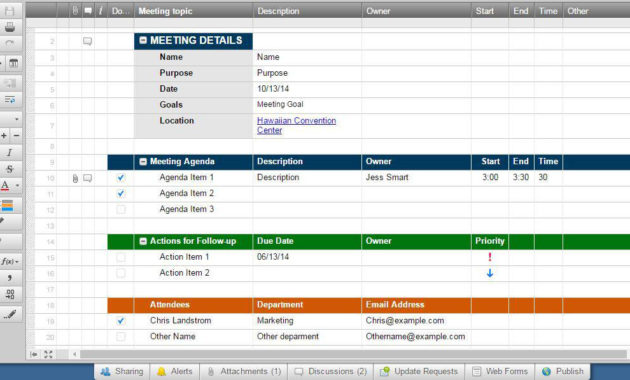
Task: Click the Other column header
Action: pyautogui.click(x=596, y=11)
